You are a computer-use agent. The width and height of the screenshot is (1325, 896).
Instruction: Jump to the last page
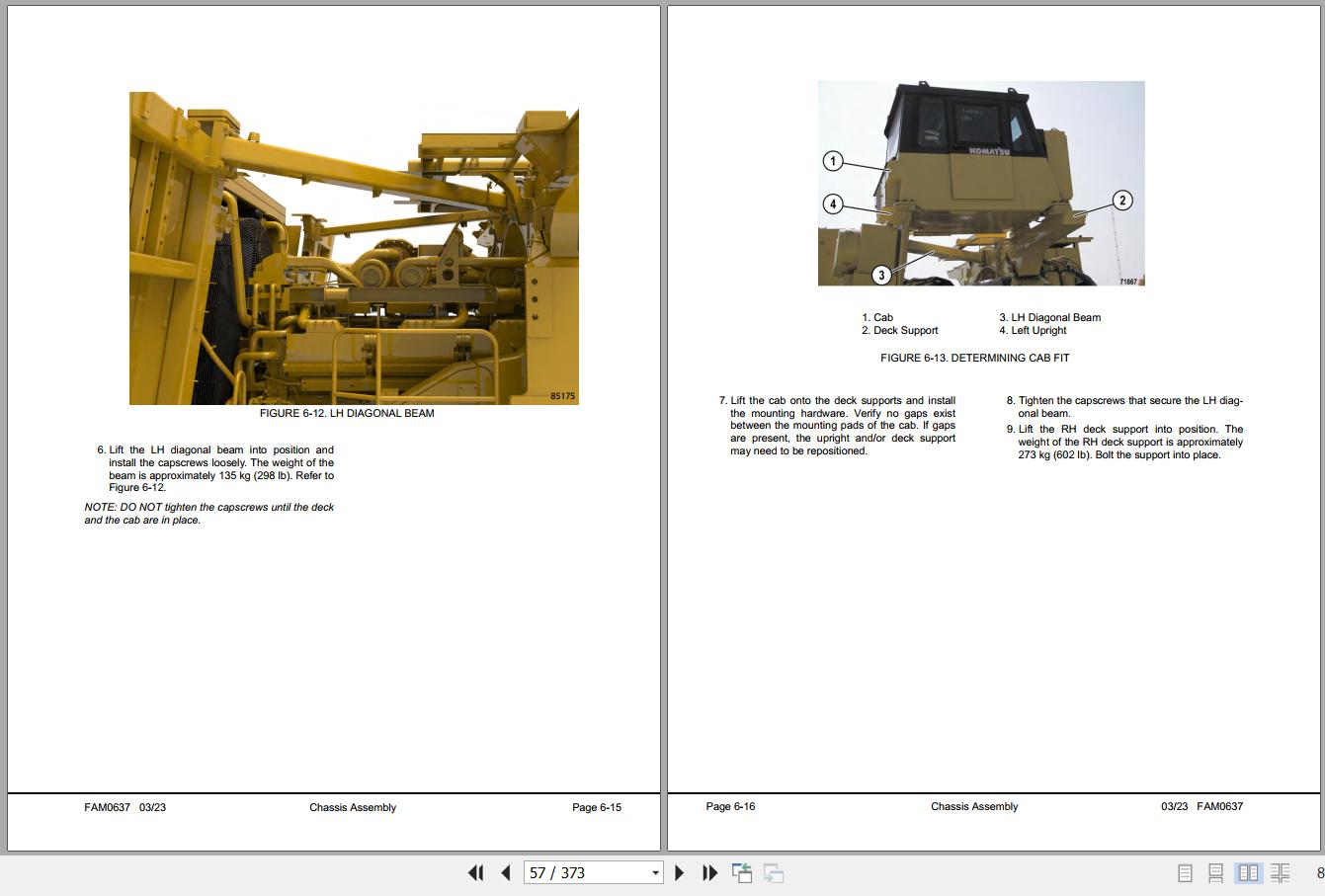point(709,872)
